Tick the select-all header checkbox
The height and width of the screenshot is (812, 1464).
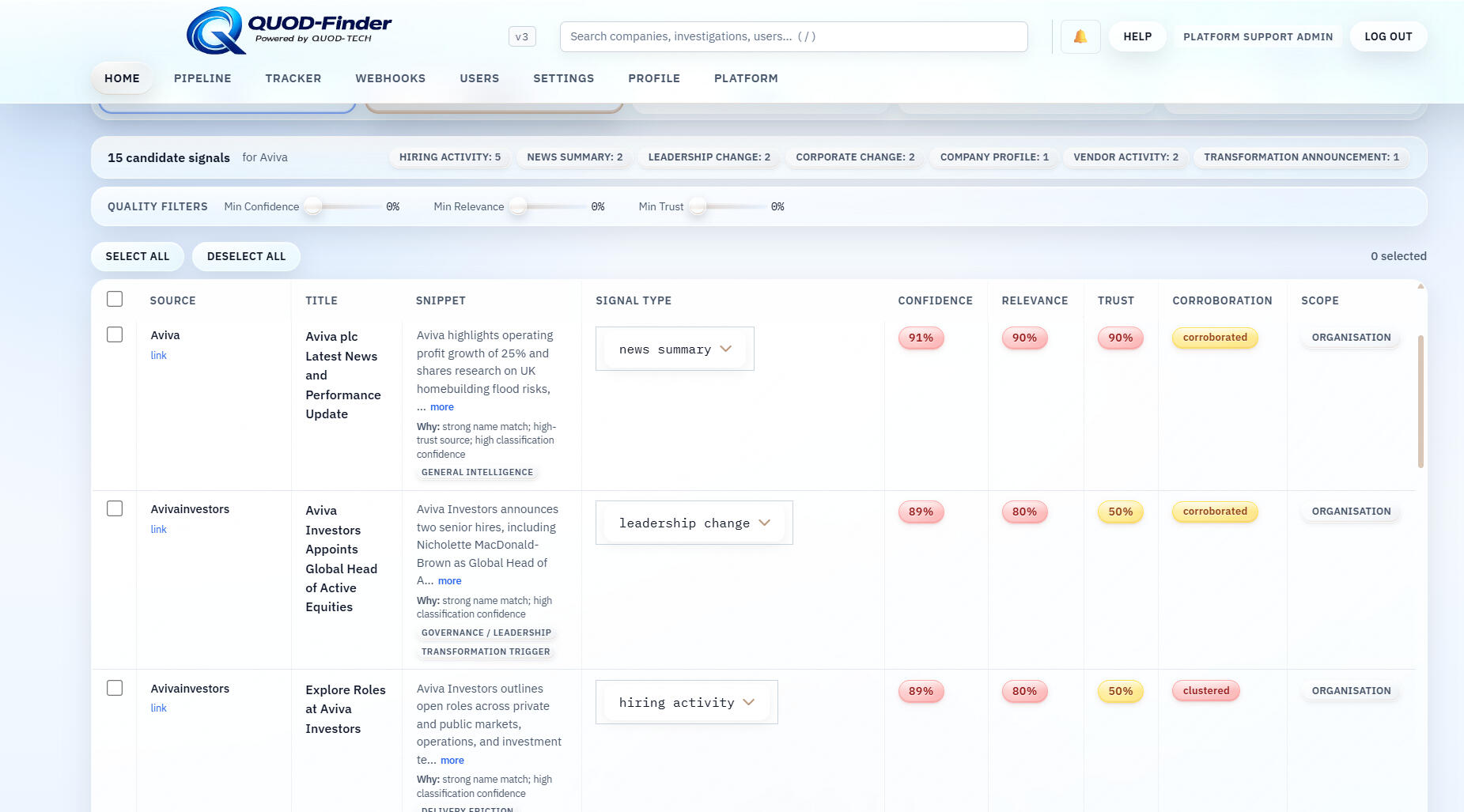[x=115, y=299]
